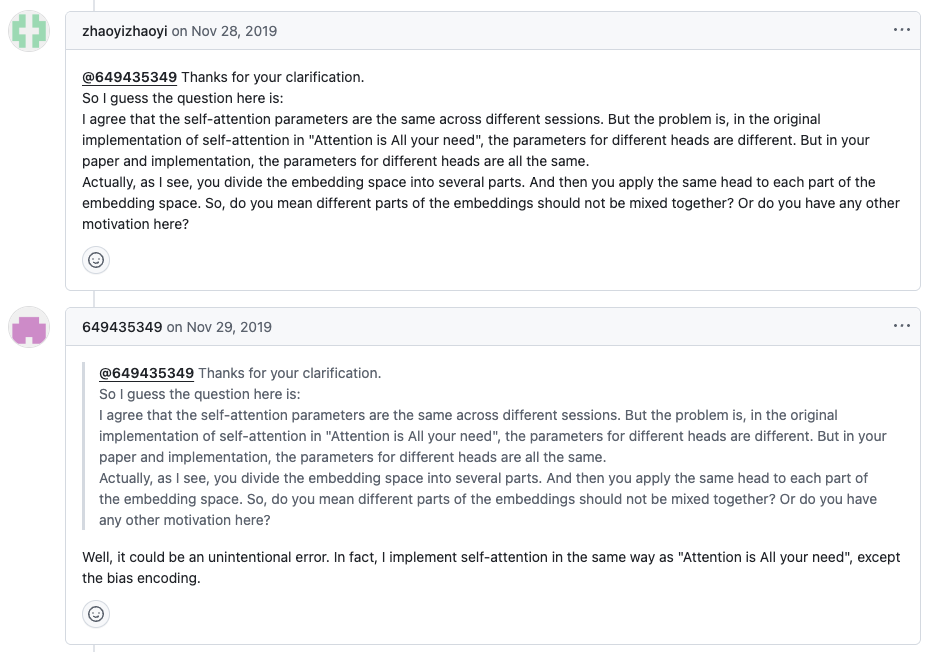Screen dimensions: 934x652
Task: Add emoji reaction to zhaoyizhaoyi's comment
Action: point(96,260)
